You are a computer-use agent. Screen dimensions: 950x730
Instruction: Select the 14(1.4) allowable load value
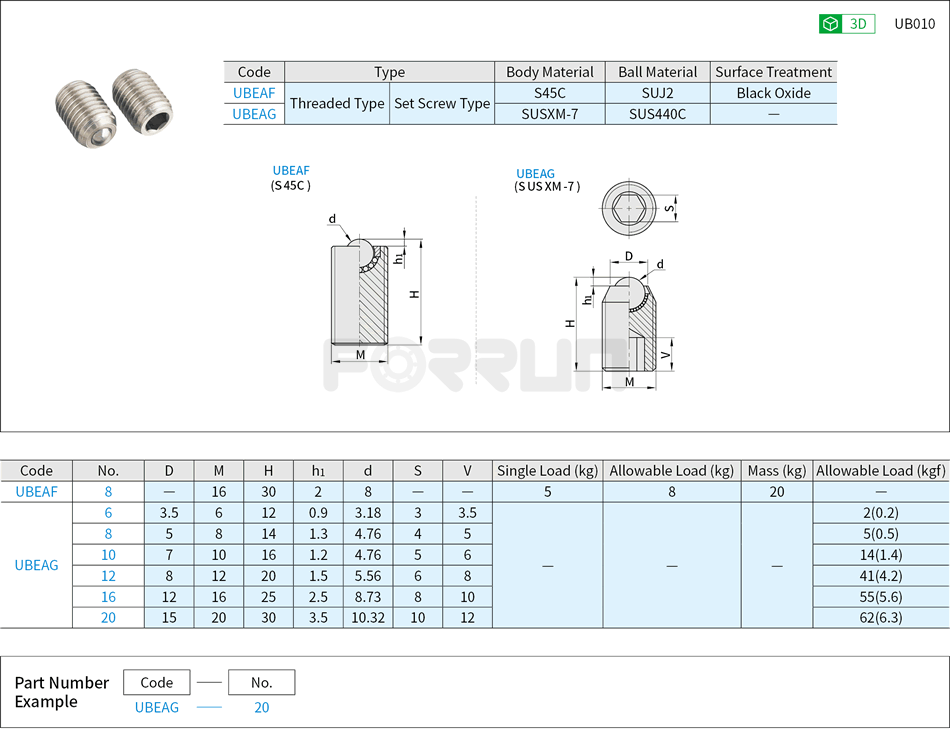coord(880,555)
